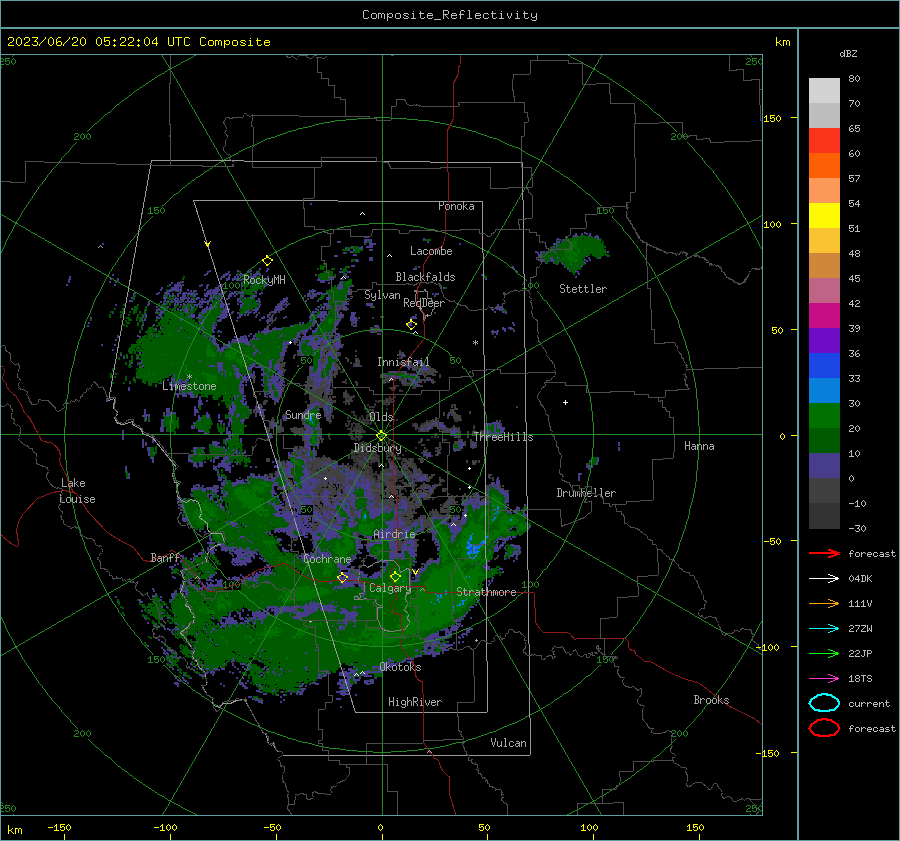Click the red forecast arrow legend icon

click(x=824, y=553)
